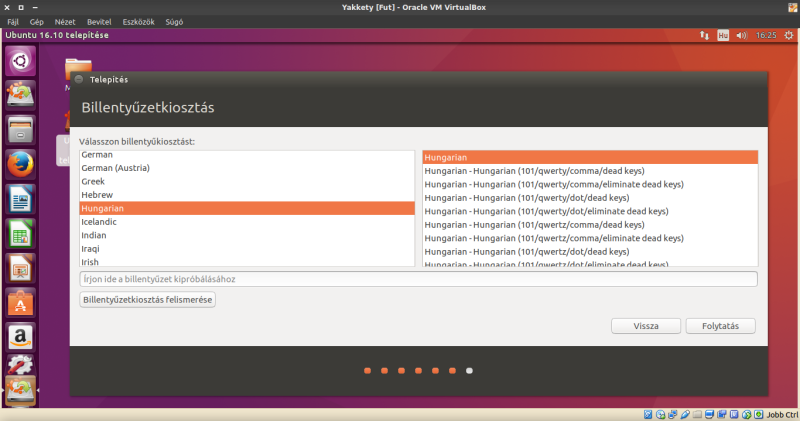Screen dimensions: 800x421
Task: Click the Vissza button
Action: [x=646, y=326]
